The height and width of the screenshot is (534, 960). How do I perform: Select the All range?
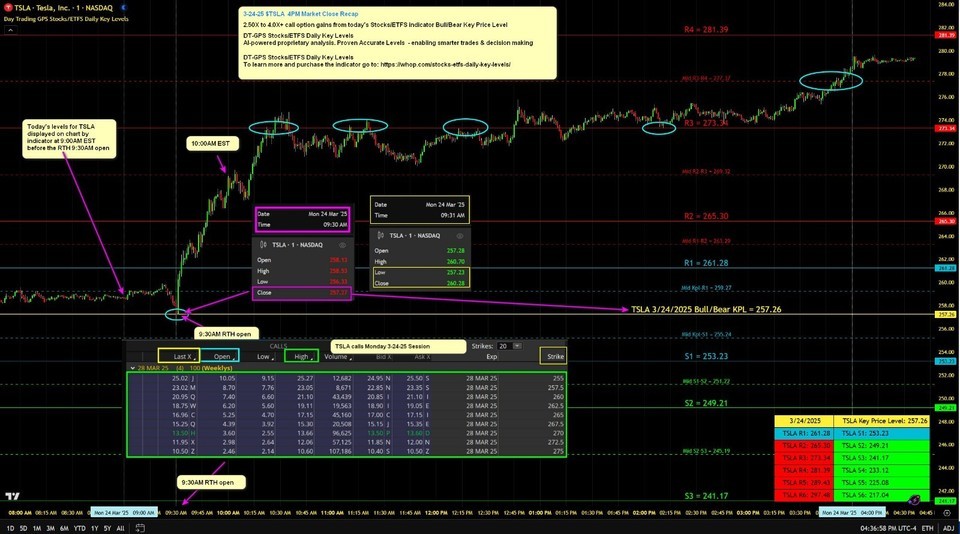point(120,528)
